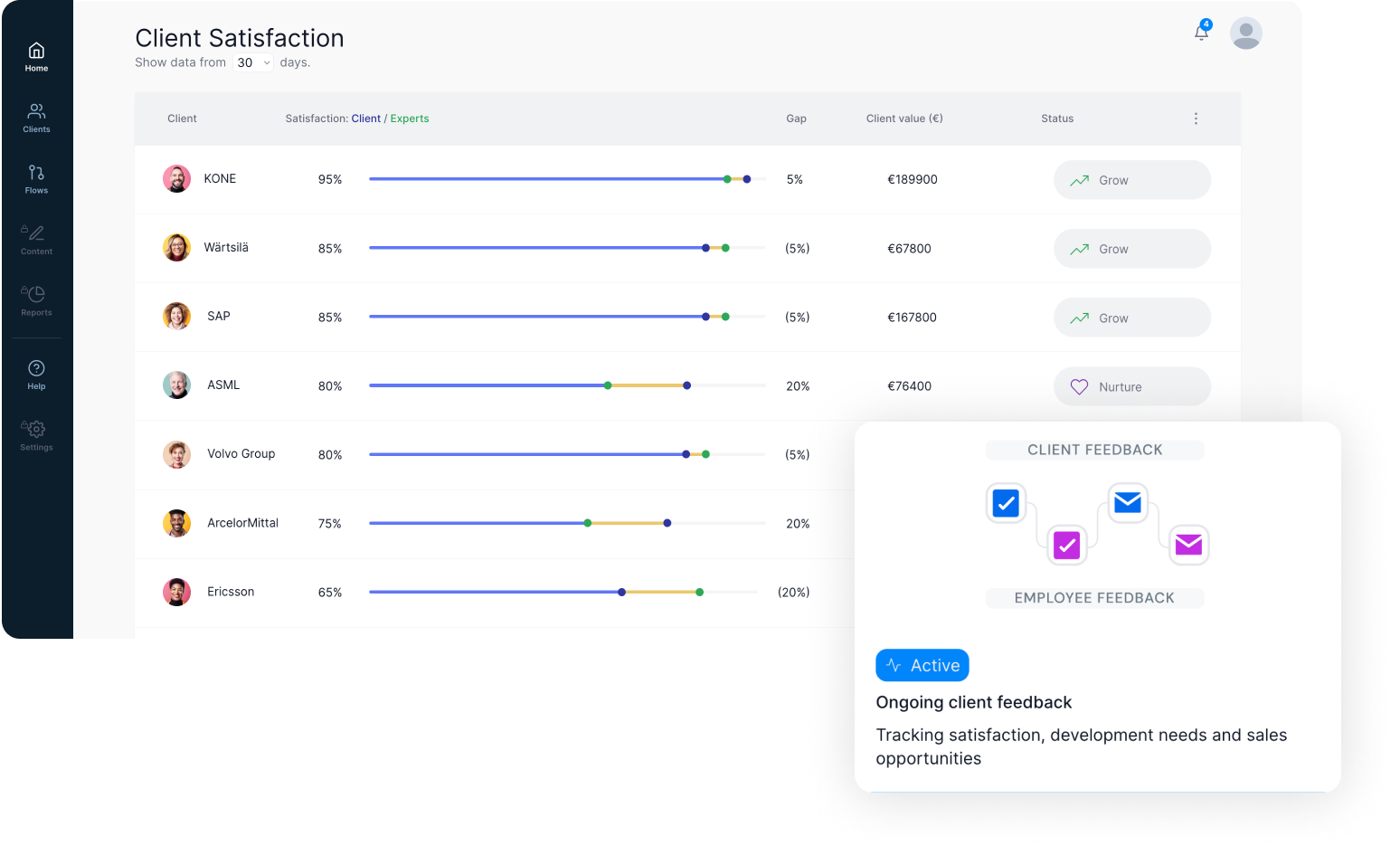Open Help from the sidebar
Screen dimensions: 1400x855
pos(36,375)
